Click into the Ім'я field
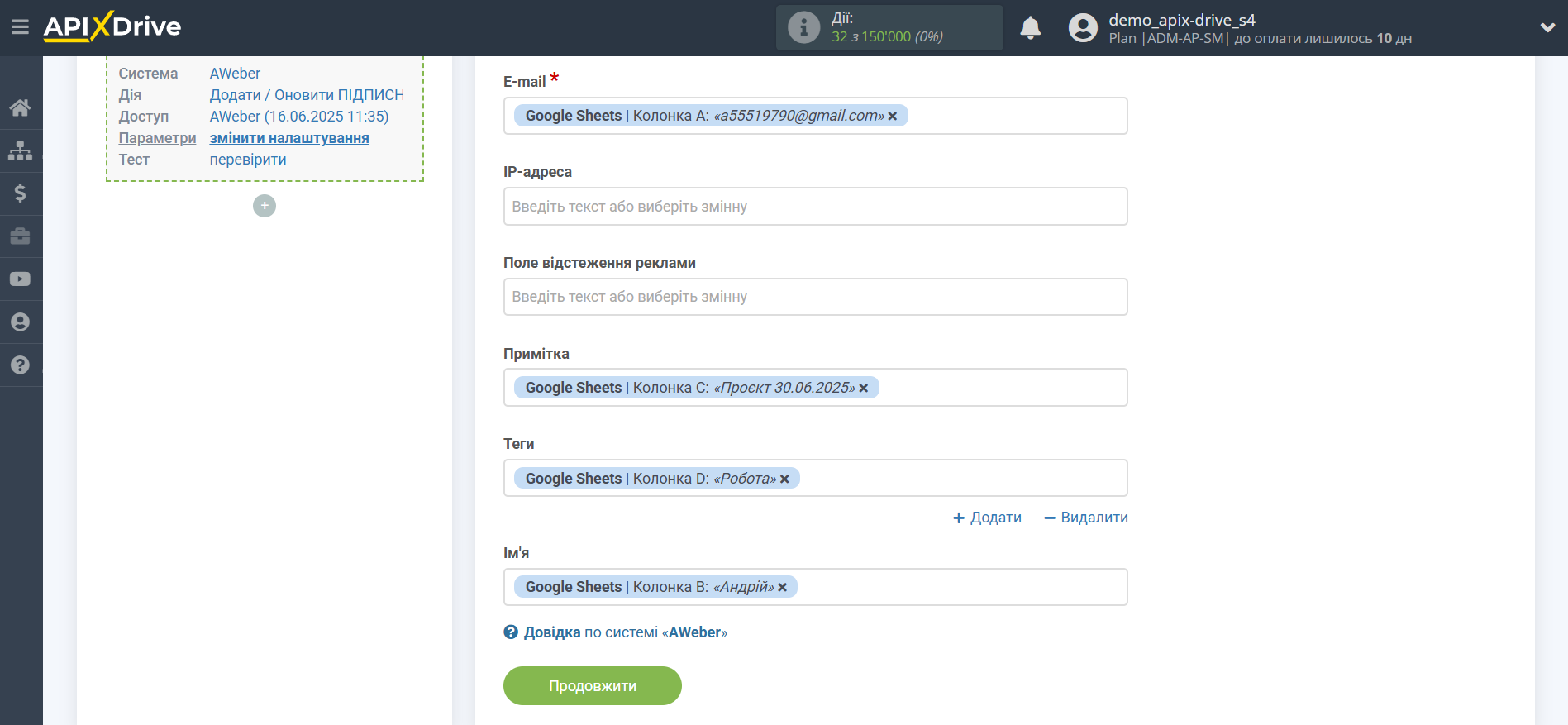1568x725 pixels. [x=815, y=587]
